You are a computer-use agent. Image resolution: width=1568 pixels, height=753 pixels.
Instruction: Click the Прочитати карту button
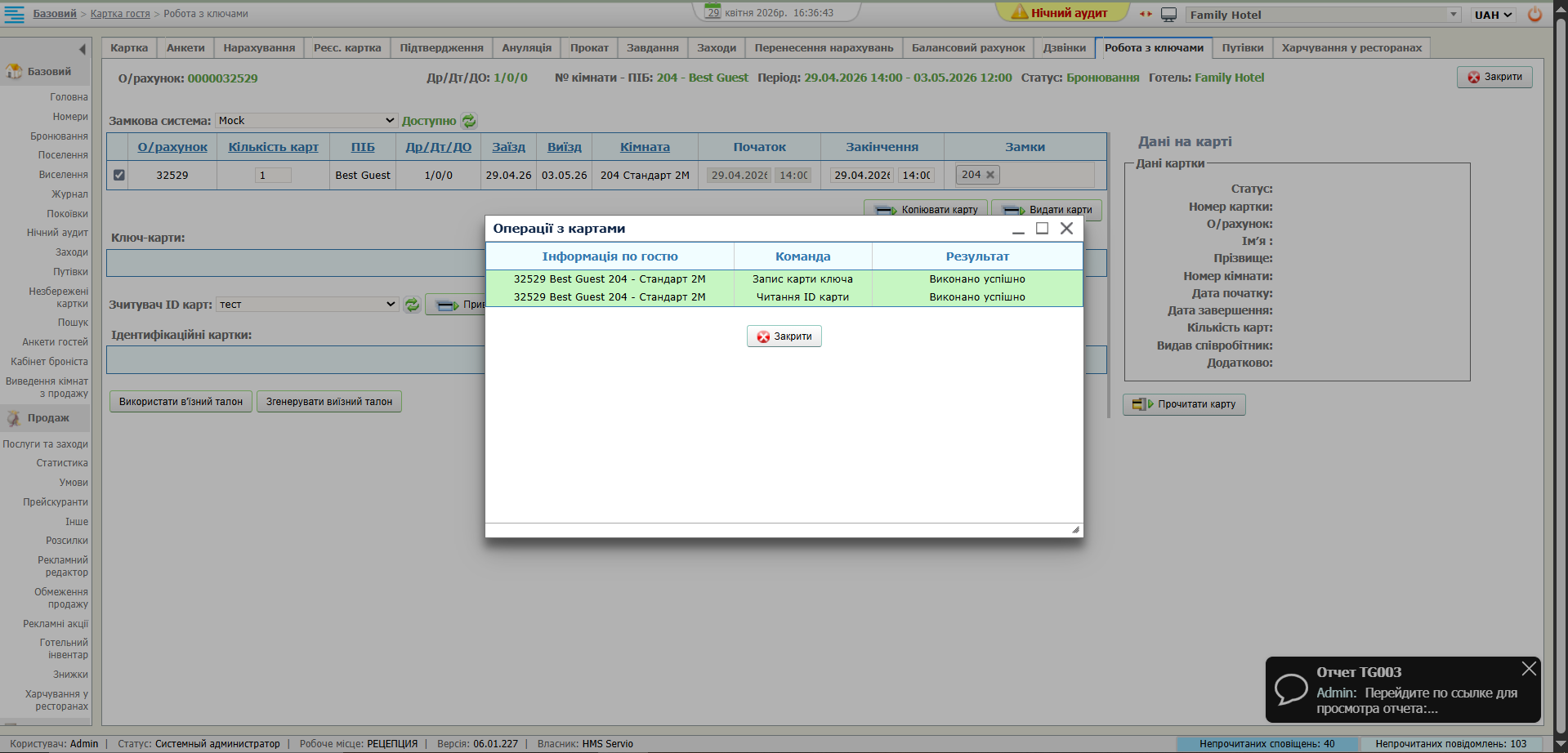pos(1184,404)
